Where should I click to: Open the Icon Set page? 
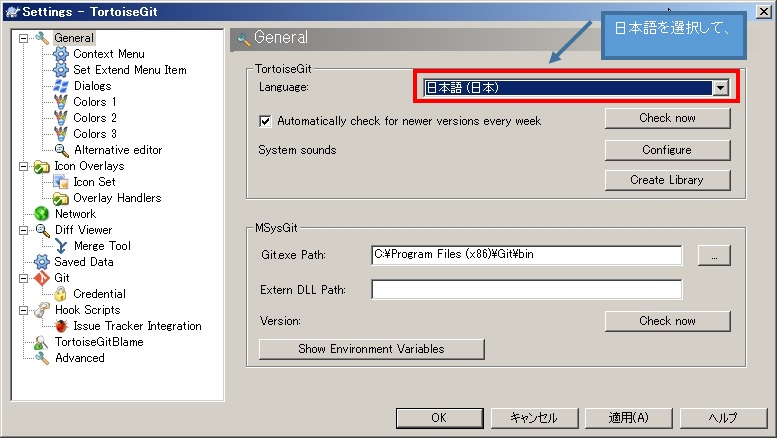click(x=94, y=182)
